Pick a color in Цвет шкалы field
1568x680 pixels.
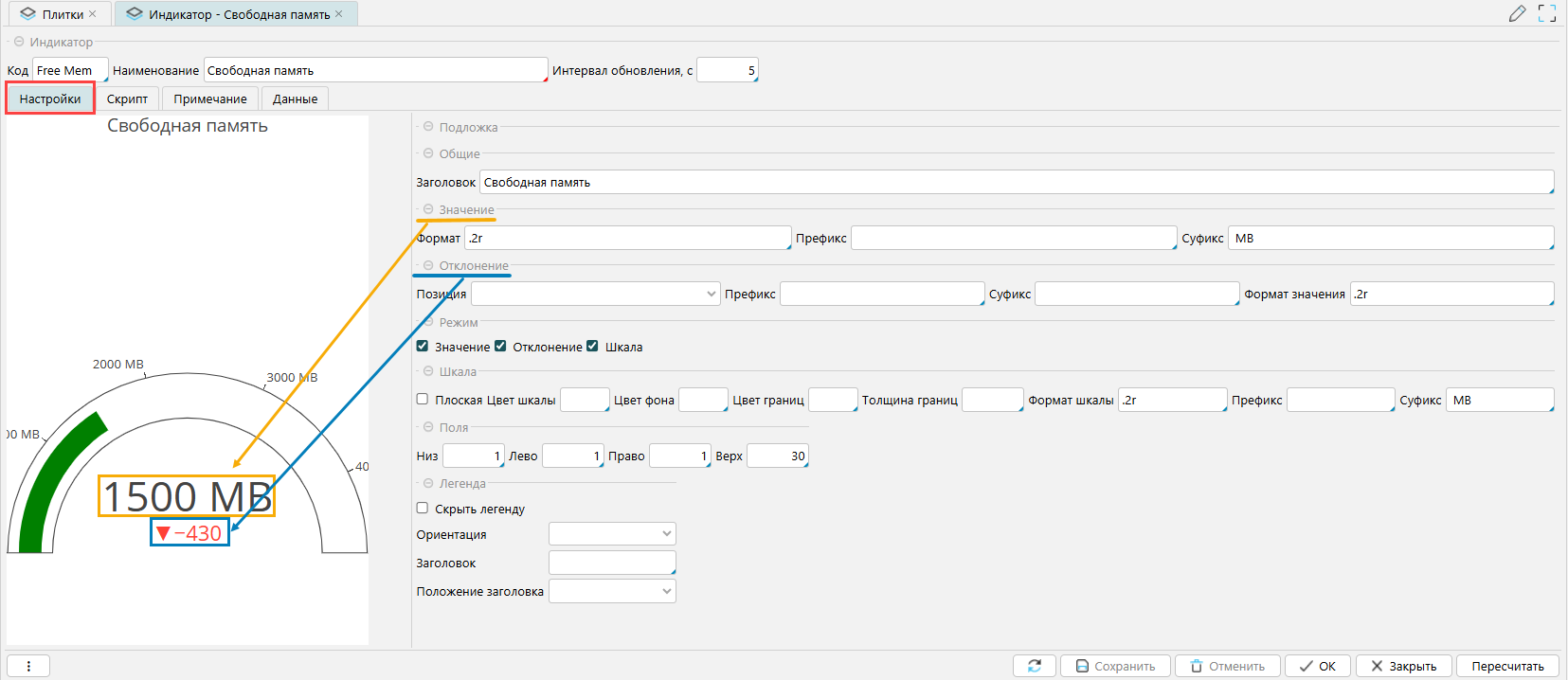tap(585, 400)
